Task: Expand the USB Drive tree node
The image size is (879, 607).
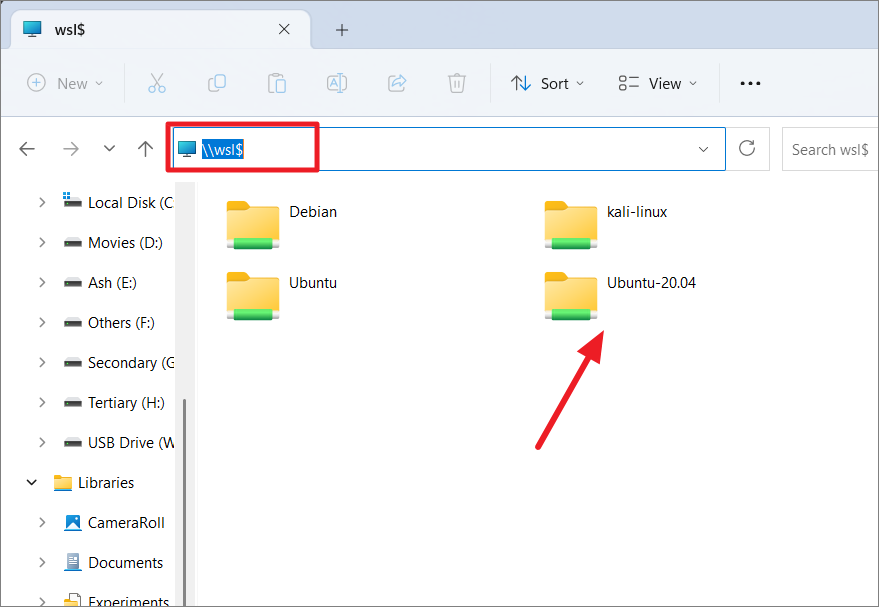Action: [42, 443]
